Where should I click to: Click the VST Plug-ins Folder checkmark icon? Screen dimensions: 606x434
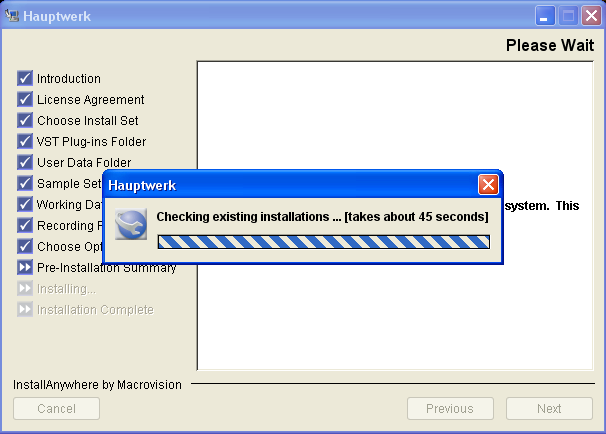[x=25, y=141]
